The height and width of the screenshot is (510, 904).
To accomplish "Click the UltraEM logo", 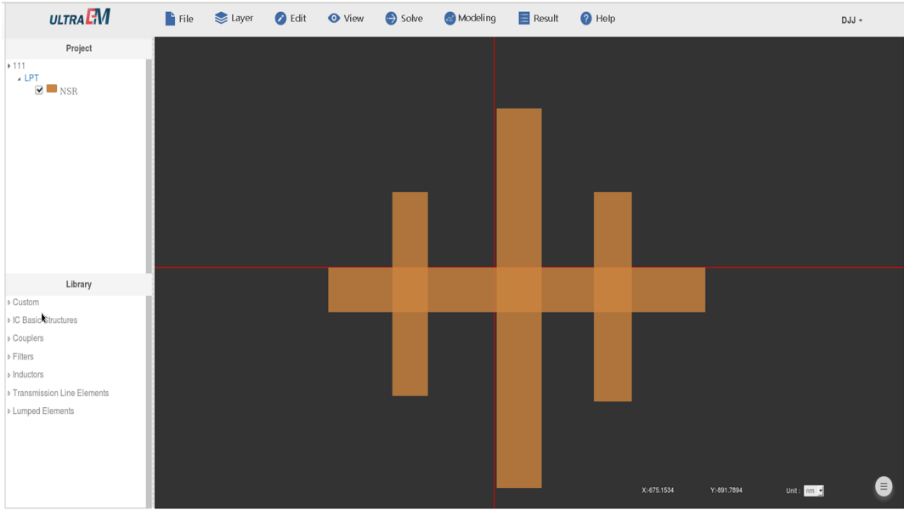I will point(80,18).
